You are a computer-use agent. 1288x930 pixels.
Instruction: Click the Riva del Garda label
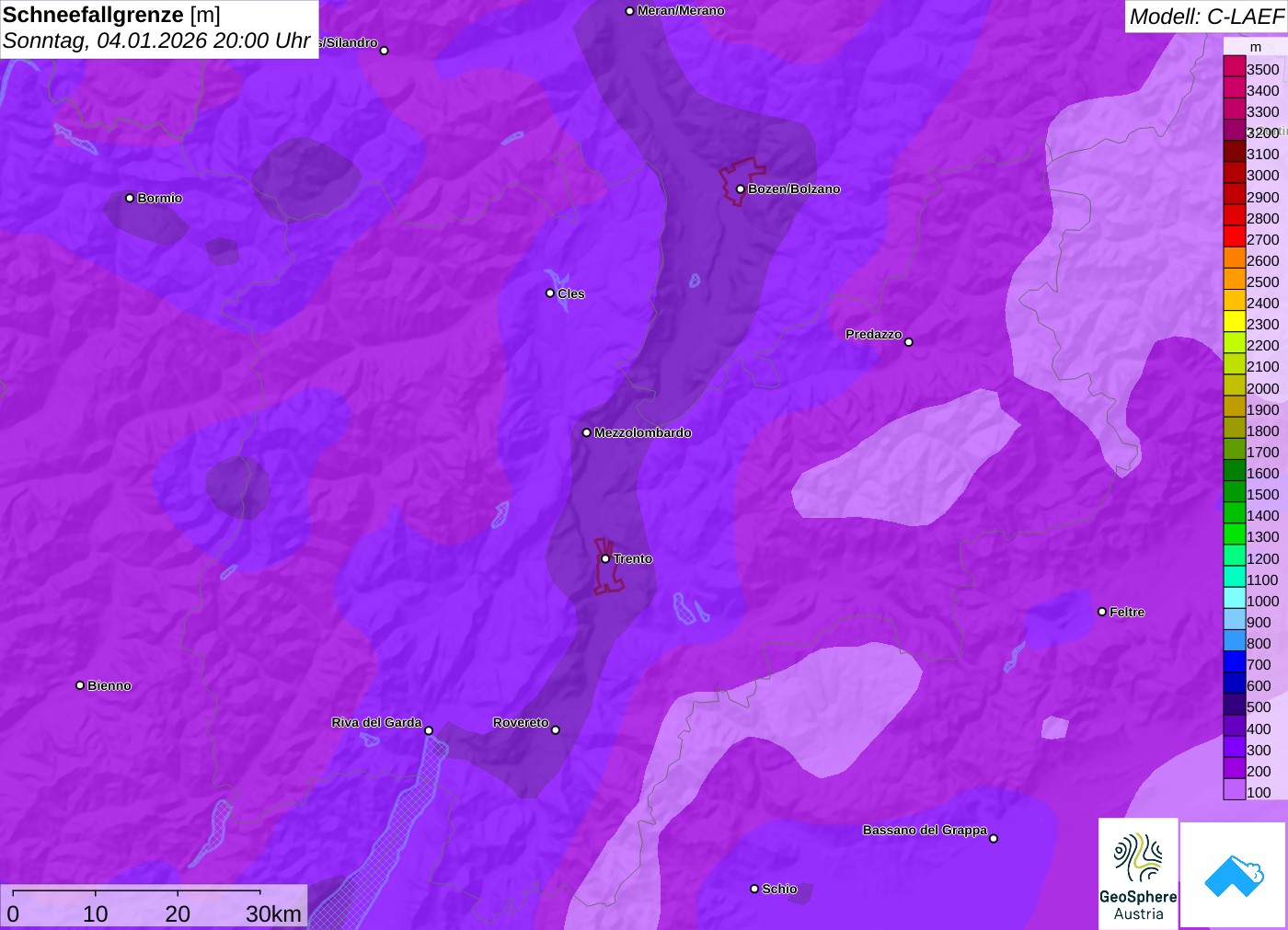376,722
